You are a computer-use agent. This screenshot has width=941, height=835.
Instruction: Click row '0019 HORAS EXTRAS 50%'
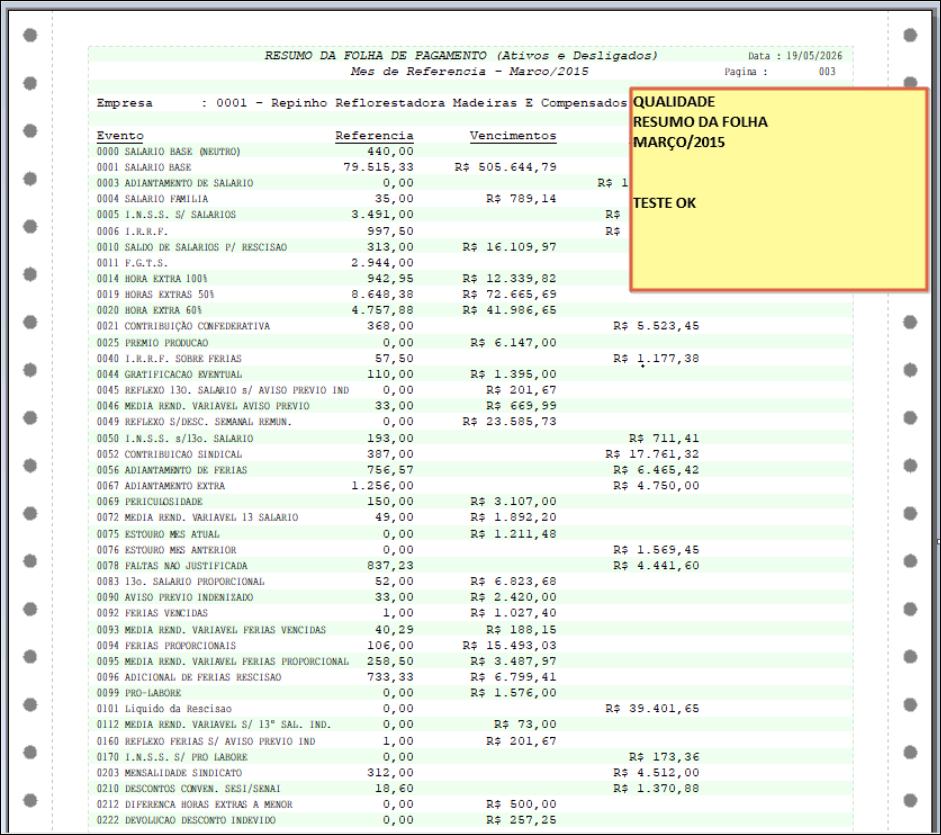[x=155, y=295]
